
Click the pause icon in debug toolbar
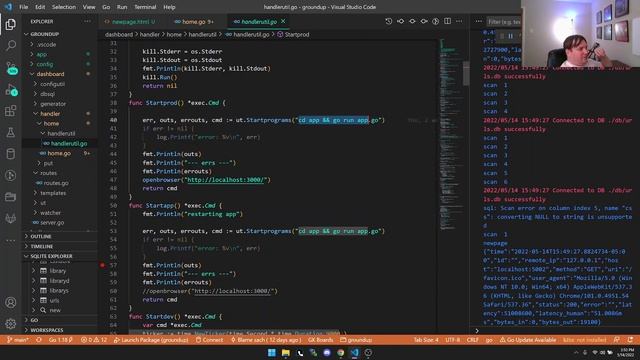pyautogui.click(x=510, y=36)
